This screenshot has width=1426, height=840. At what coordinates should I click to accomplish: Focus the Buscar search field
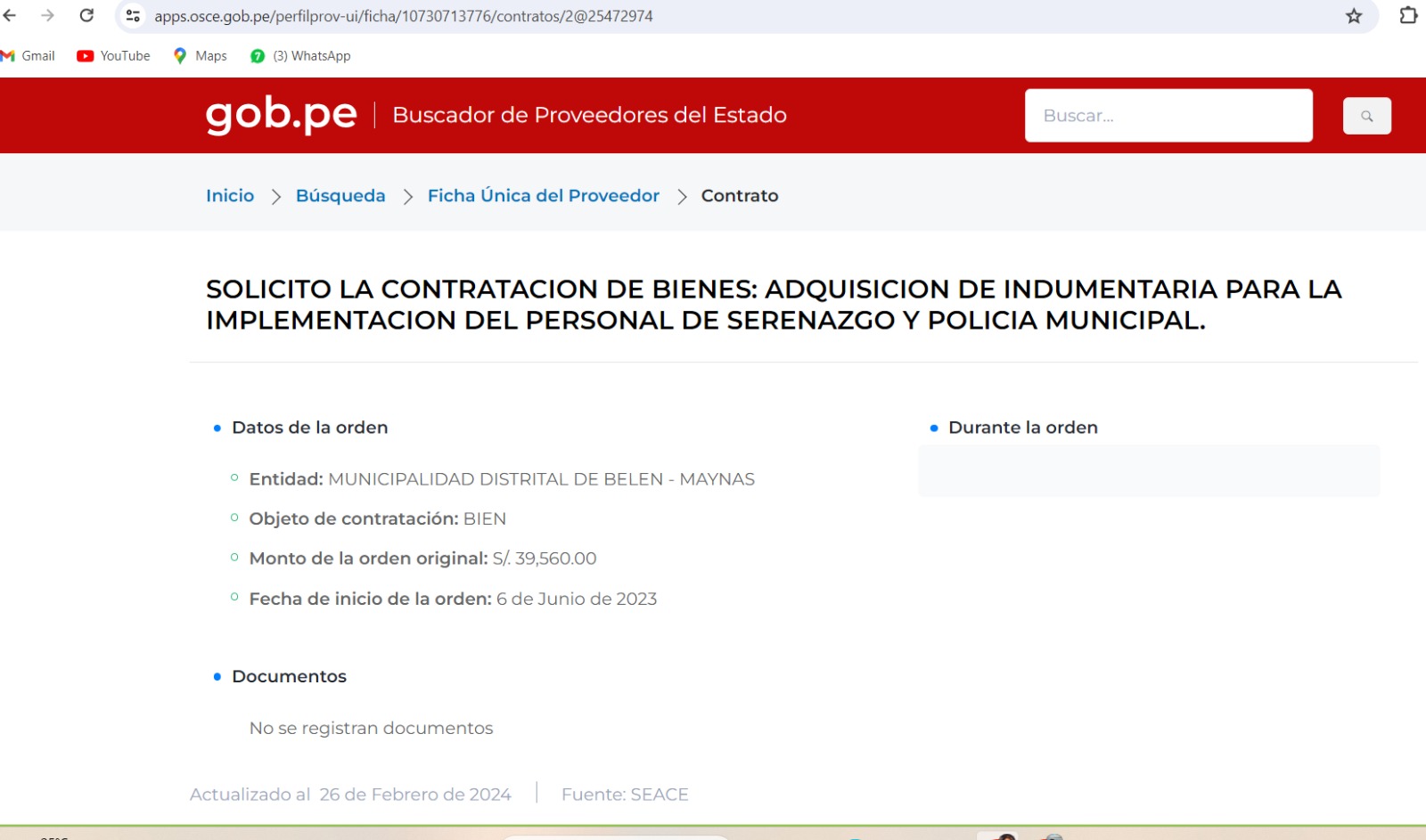click(1168, 116)
